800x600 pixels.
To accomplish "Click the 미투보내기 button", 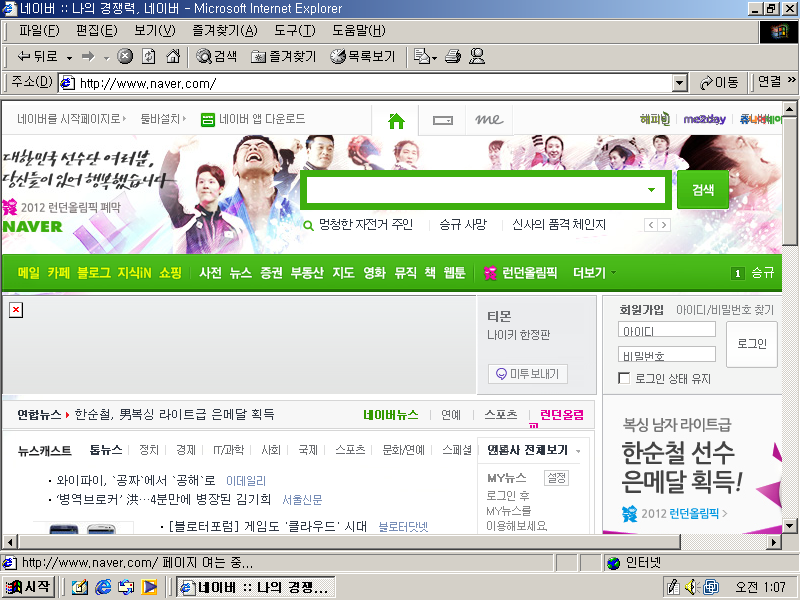I will tap(528, 374).
